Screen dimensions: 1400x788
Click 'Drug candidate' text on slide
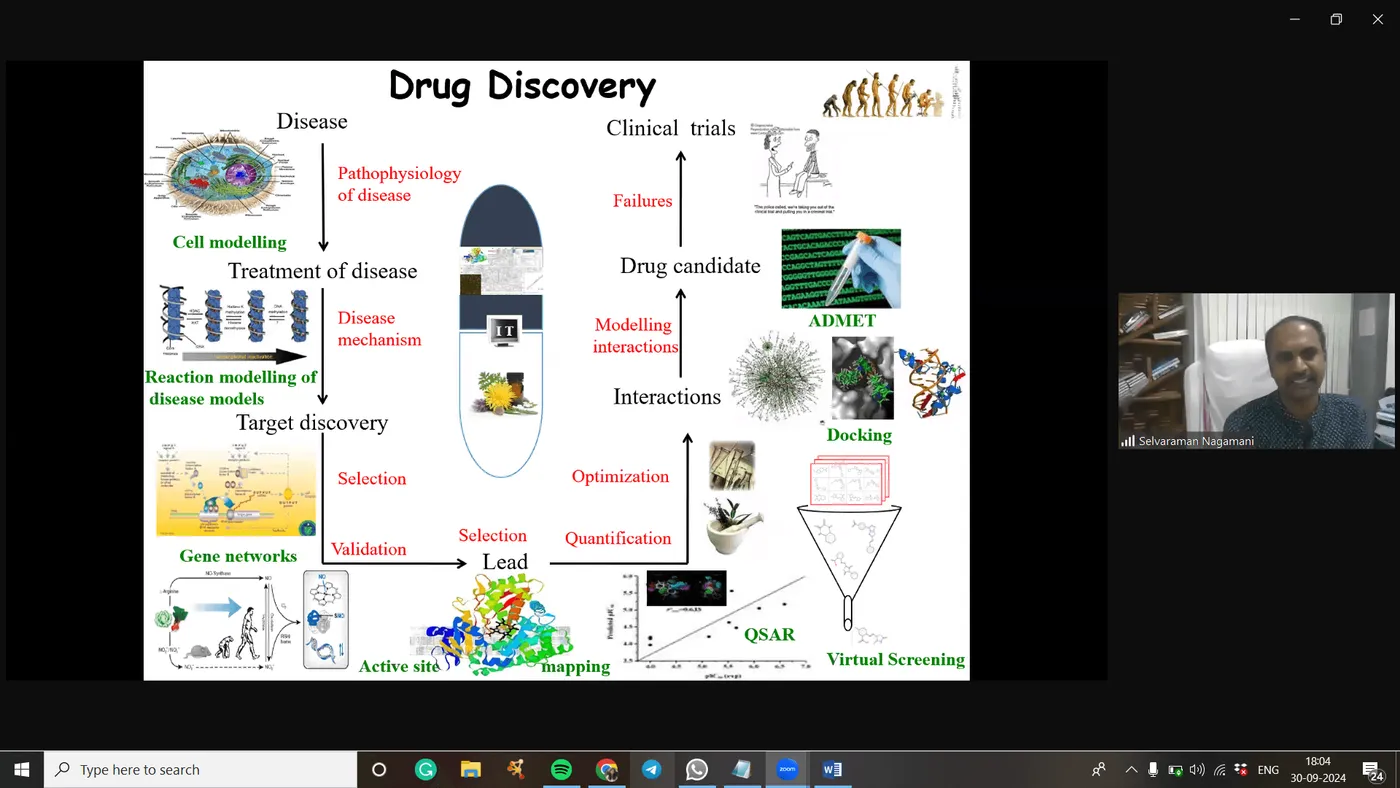pyautogui.click(x=690, y=266)
